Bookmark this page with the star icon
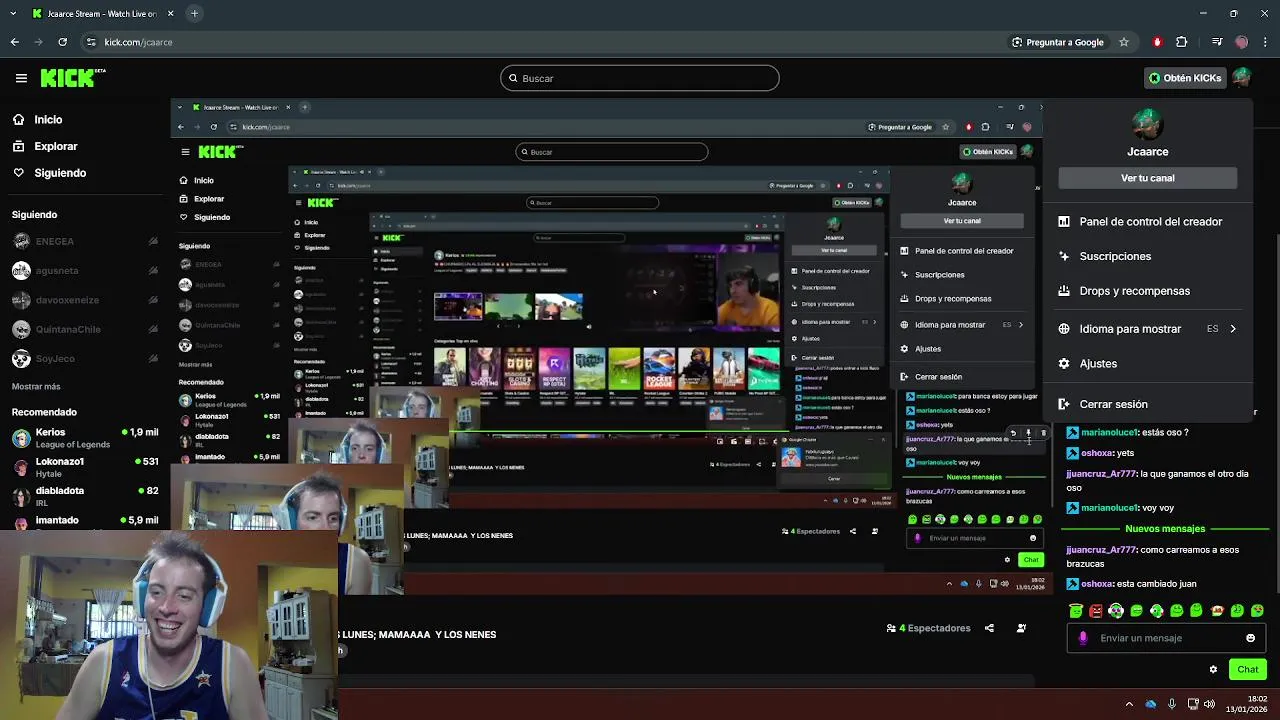The width and height of the screenshot is (1280, 720). tap(1124, 42)
